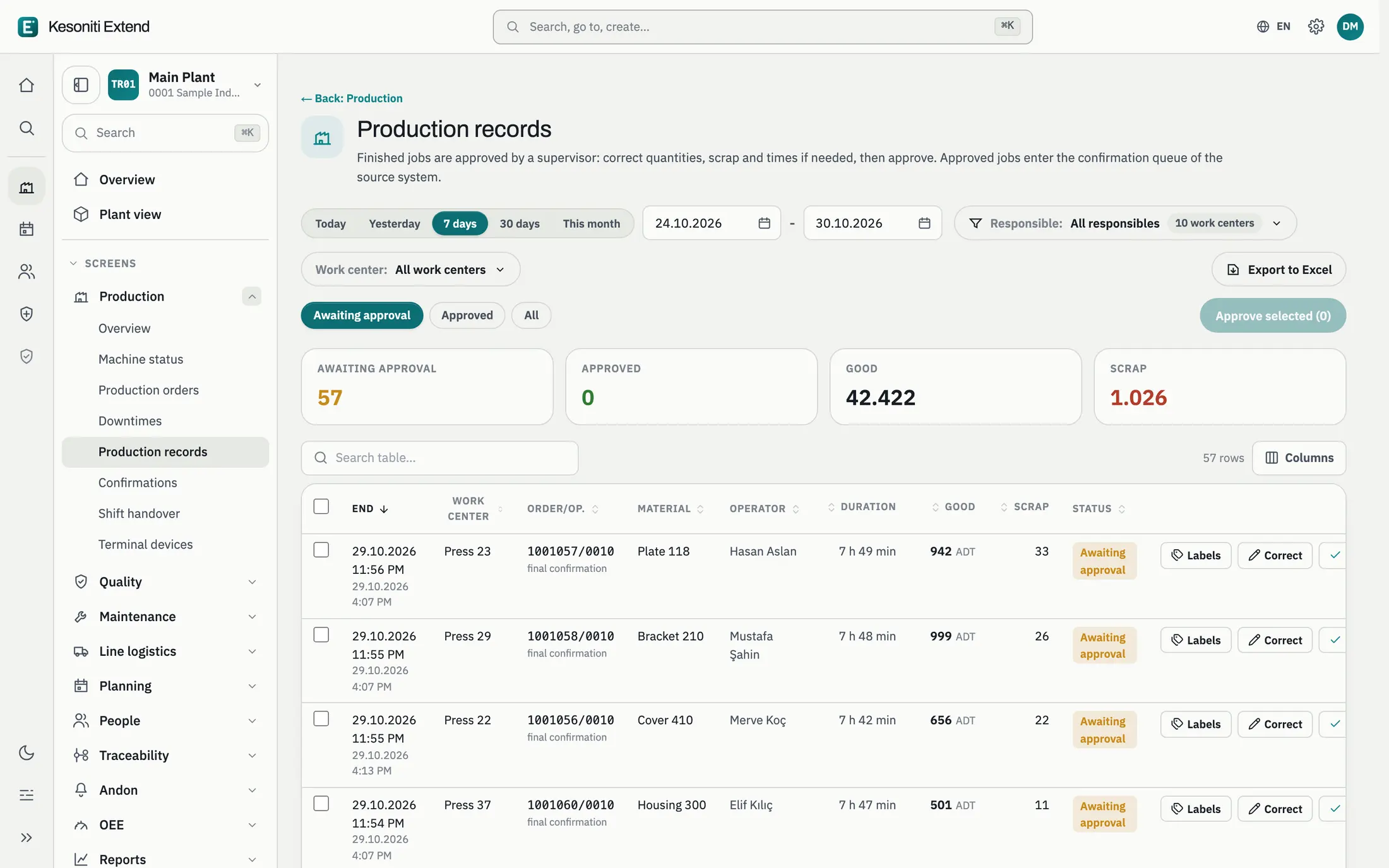Open the Columns chooser button
This screenshot has width=1389, height=868.
click(x=1299, y=458)
